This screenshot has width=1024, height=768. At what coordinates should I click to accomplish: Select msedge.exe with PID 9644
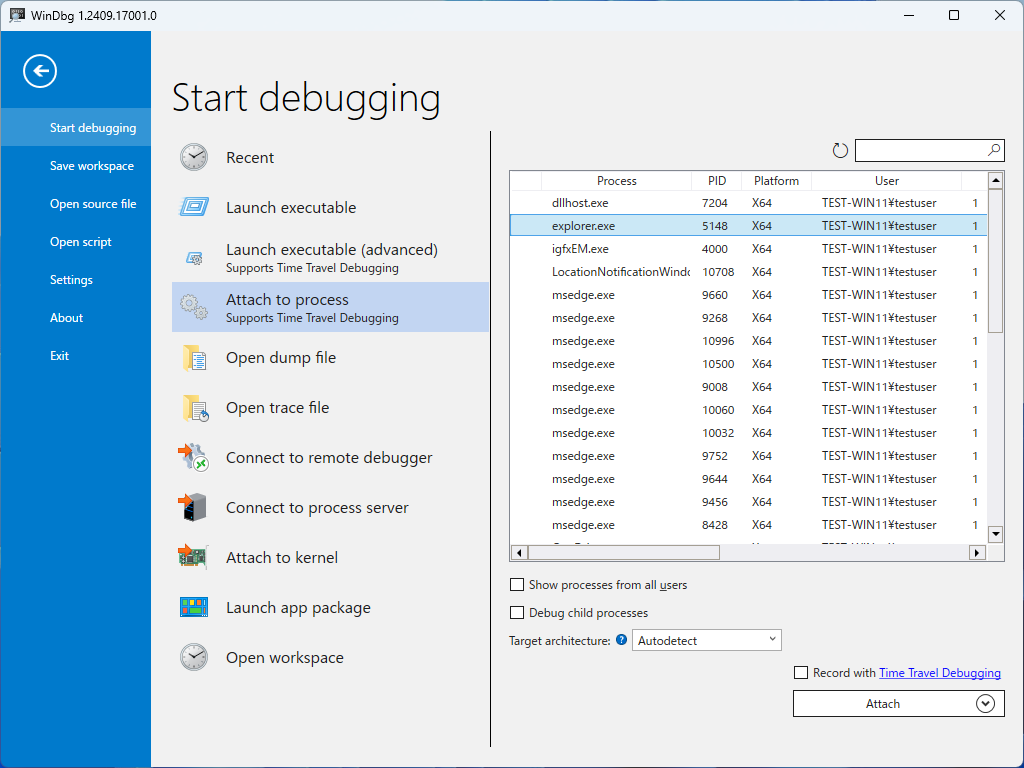coord(748,479)
